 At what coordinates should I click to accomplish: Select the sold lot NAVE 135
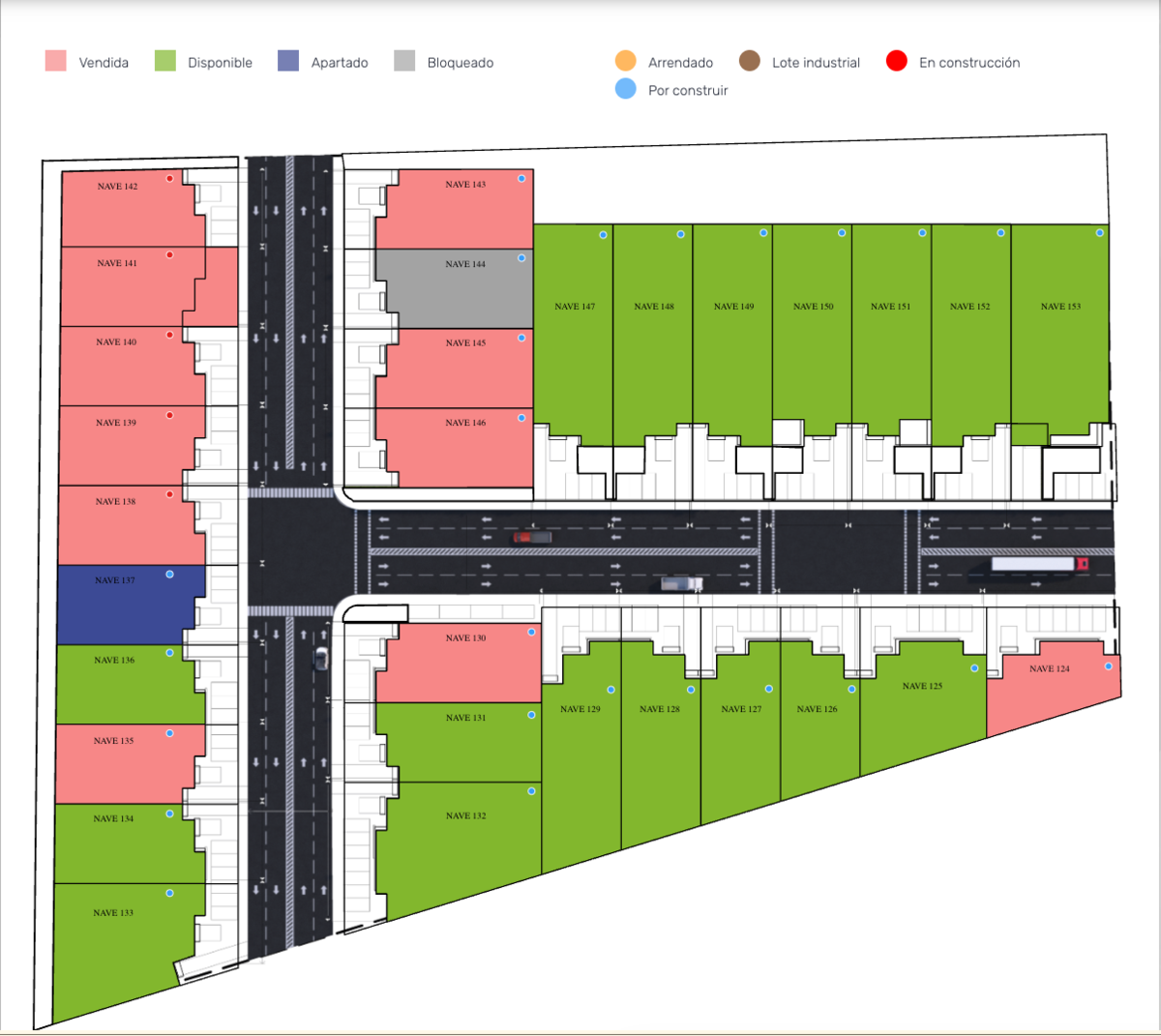pos(126,764)
